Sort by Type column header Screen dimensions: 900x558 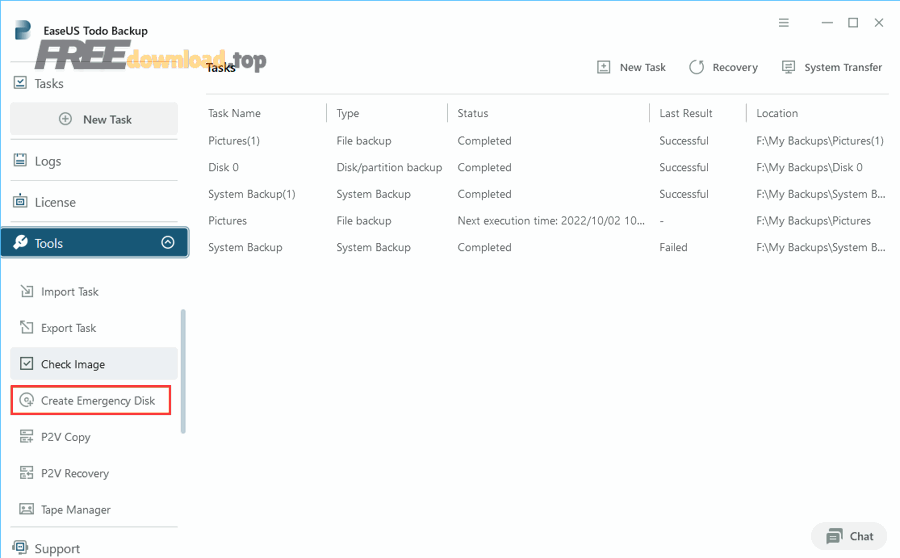(348, 113)
